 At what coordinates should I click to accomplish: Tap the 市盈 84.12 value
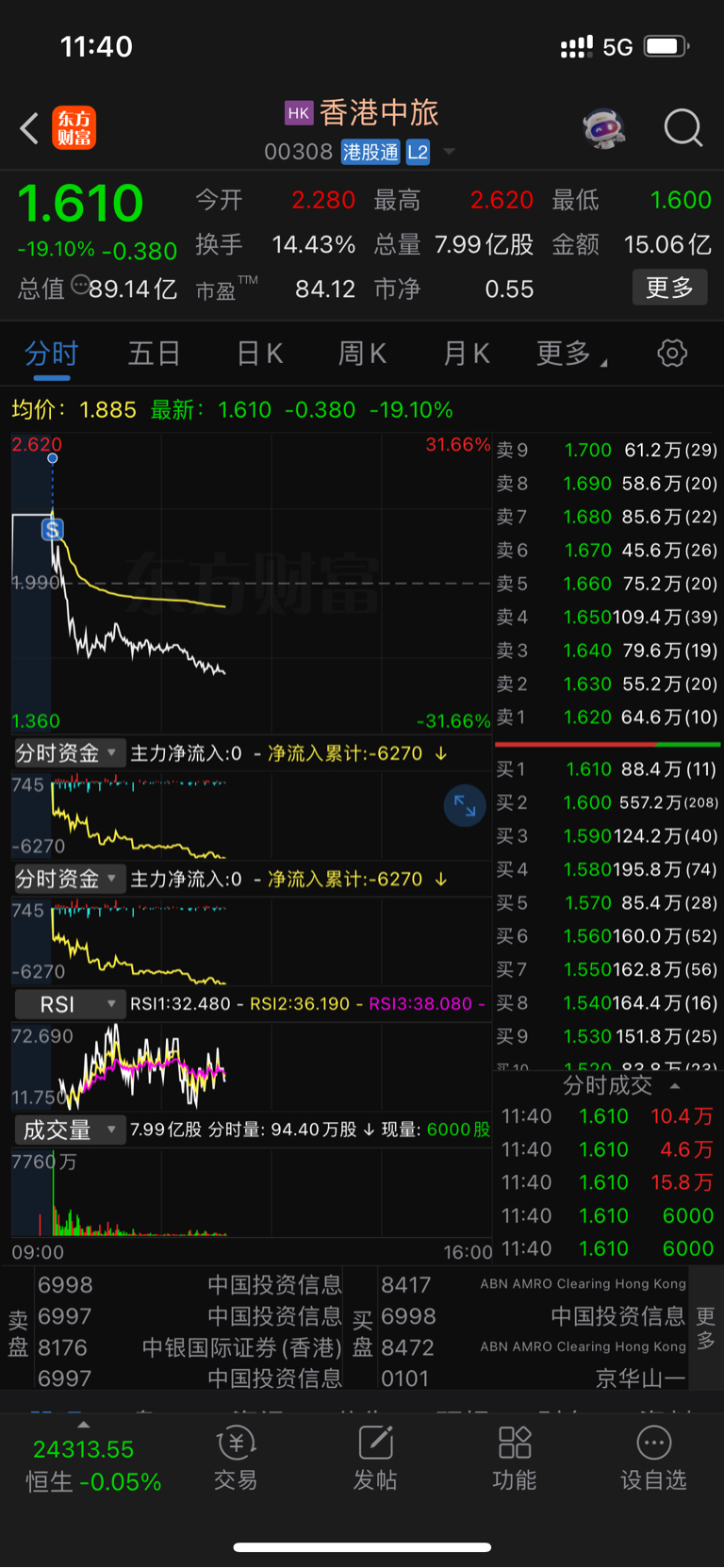(325, 289)
